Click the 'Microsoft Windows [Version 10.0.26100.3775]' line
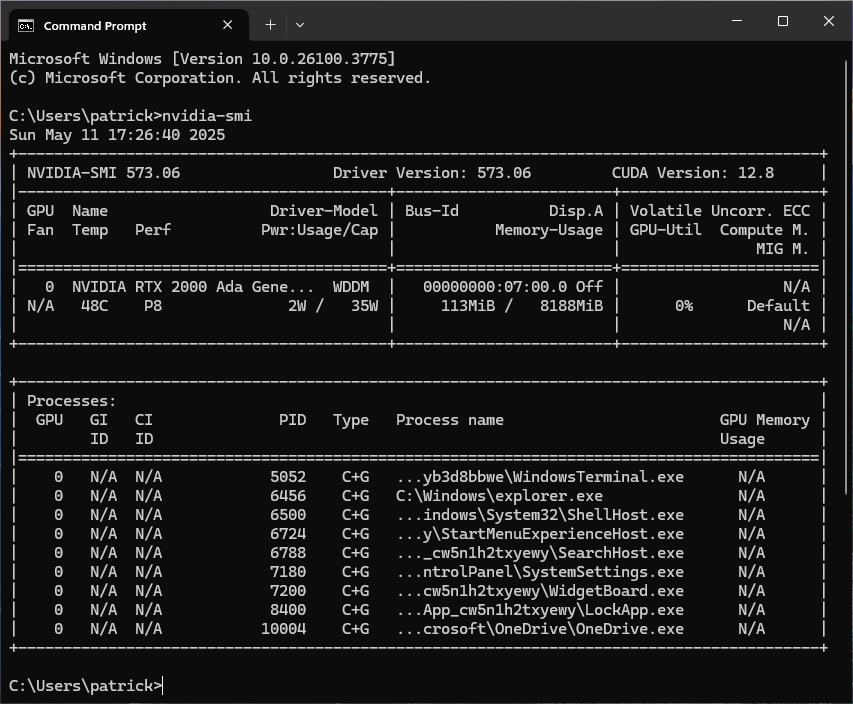Viewport: 853px width, 704px height. (202, 59)
